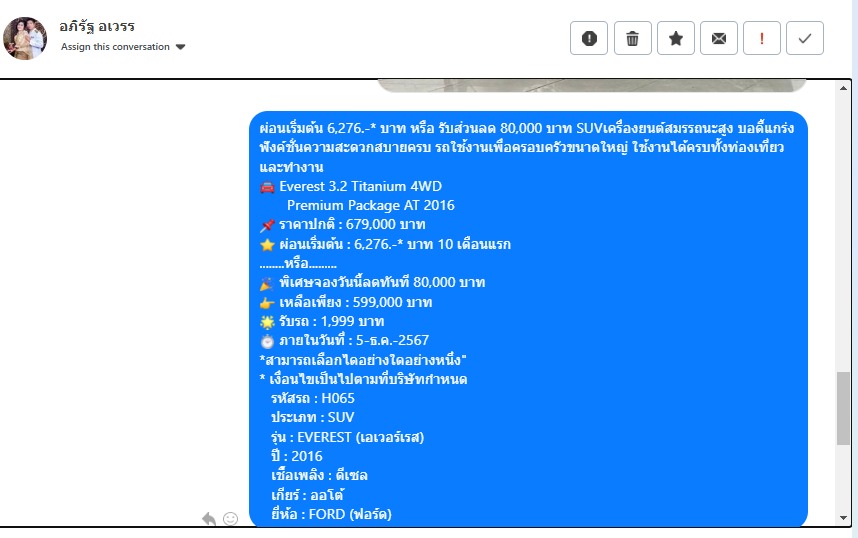Click text 'รับรถ : 1,999 บาท'
The width and height of the screenshot is (858, 538).
coord(332,321)
